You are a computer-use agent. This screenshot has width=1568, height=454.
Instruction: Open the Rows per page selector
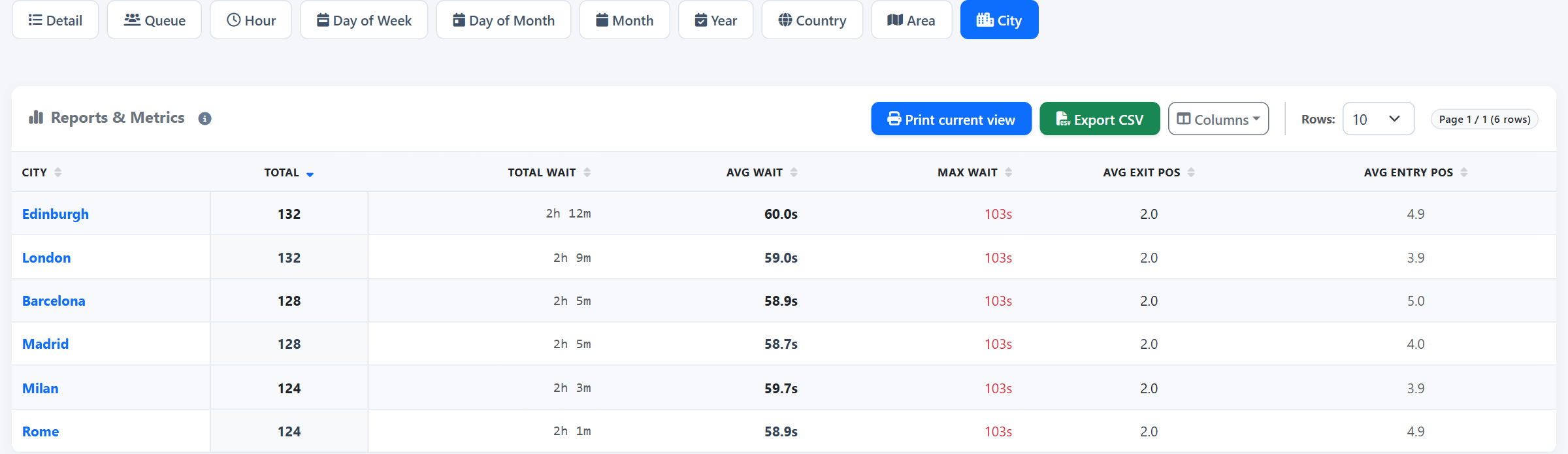[x=1379, y=119]
